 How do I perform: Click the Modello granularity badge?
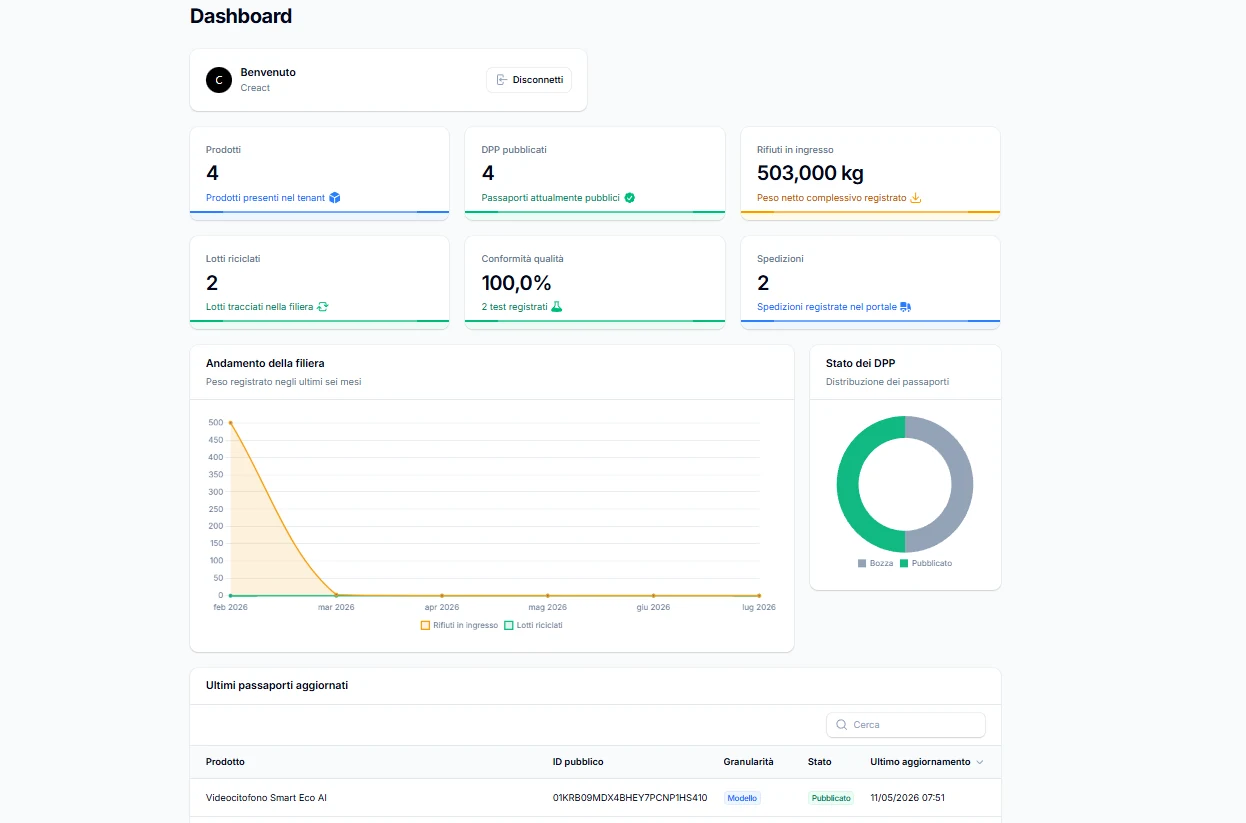pos(742,798)
